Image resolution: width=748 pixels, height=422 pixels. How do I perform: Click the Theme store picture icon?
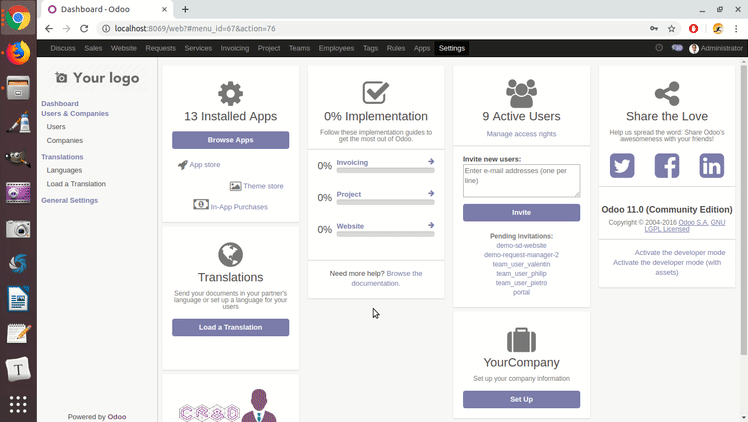click(x=236, y=186)
